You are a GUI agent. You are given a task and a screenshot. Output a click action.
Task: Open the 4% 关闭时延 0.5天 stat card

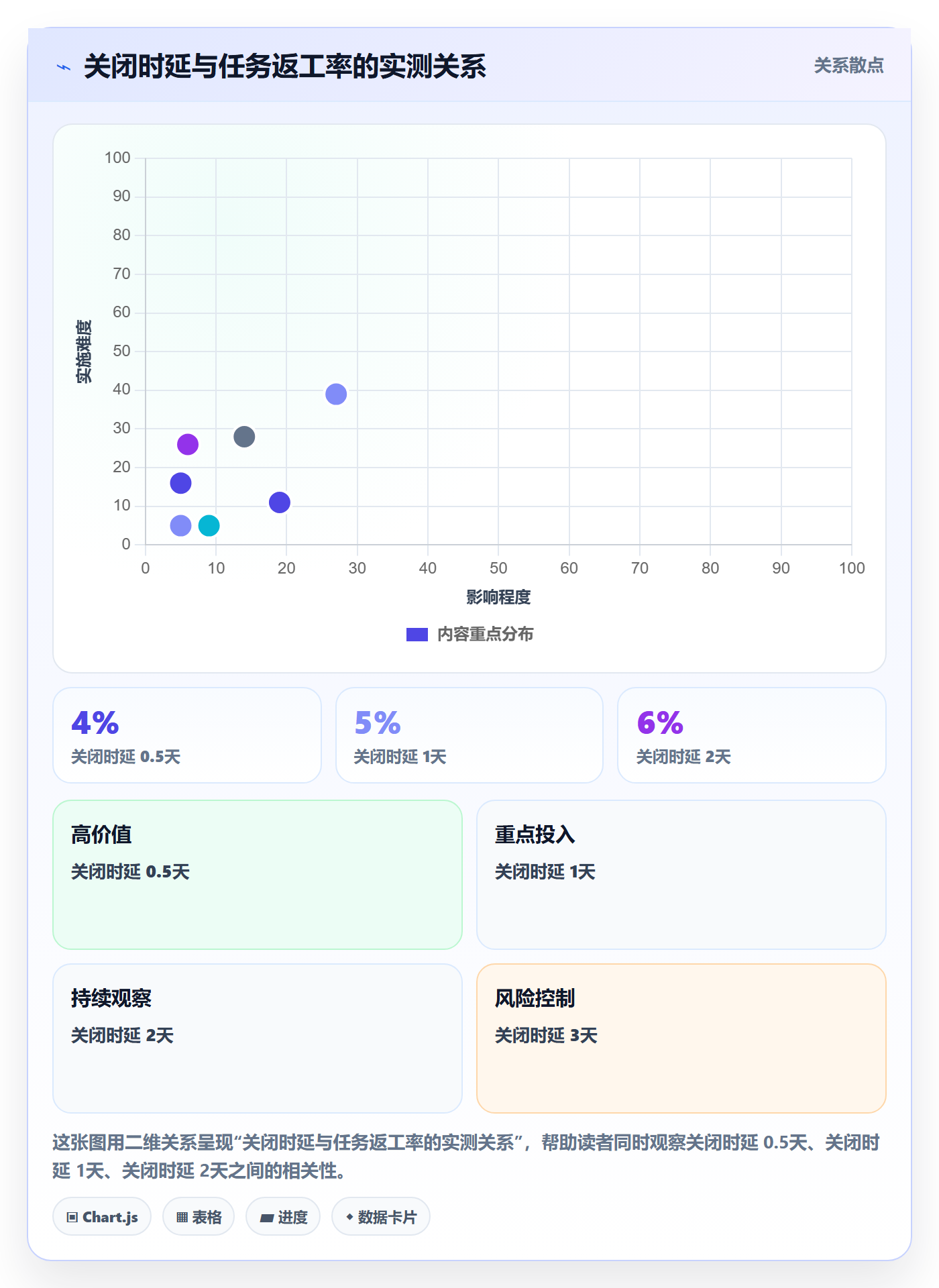coord(187,735)
